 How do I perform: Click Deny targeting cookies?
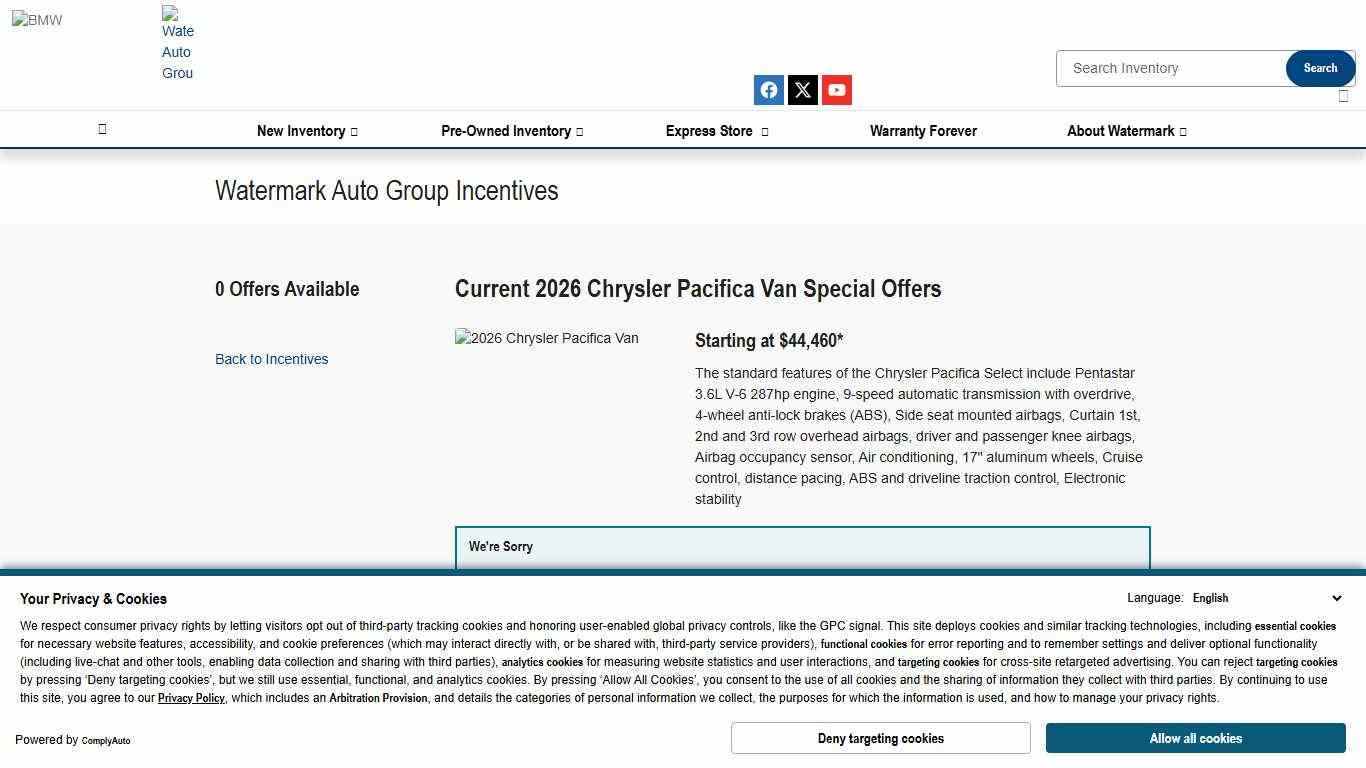click(x=880, y=738)
